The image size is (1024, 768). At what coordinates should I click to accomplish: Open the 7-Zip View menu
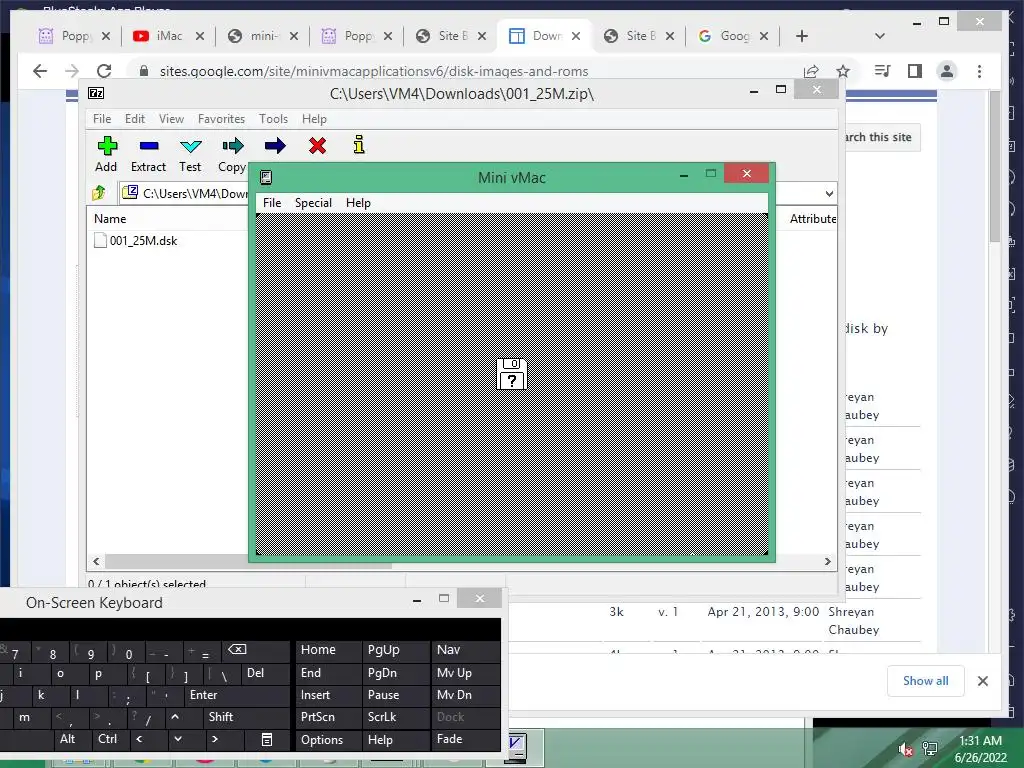tap(171, 119)
